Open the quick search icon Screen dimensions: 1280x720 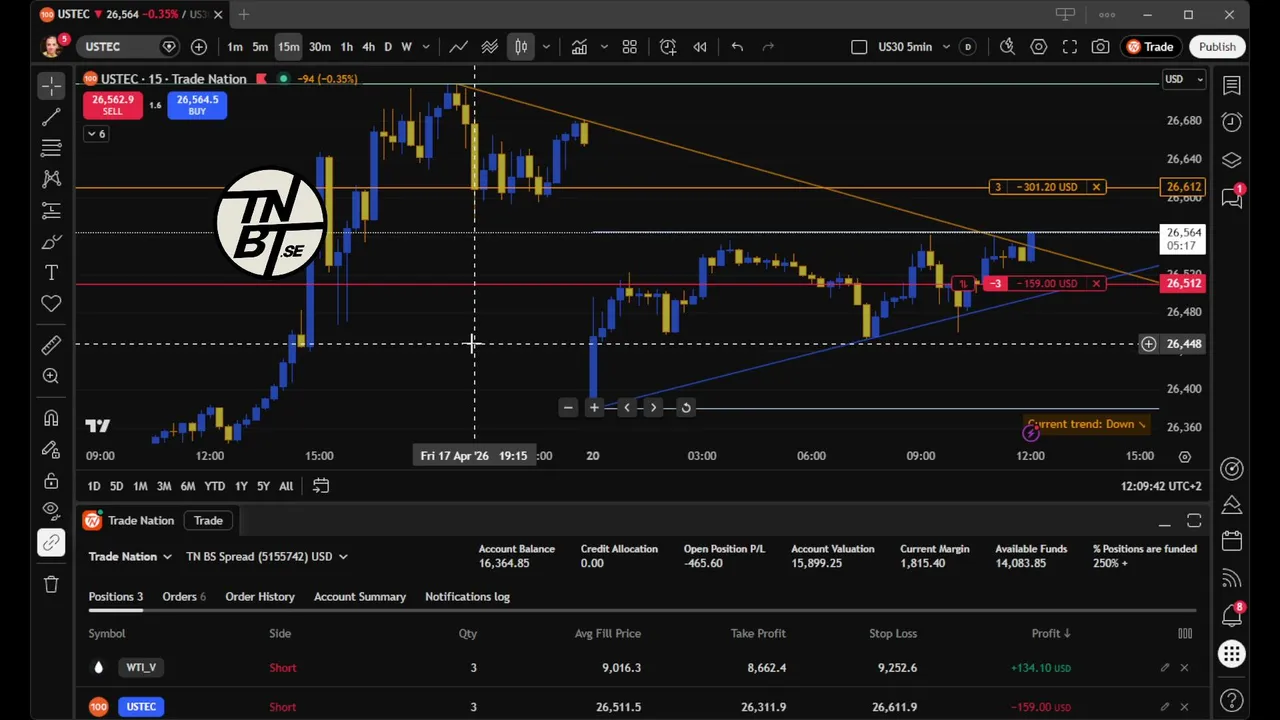coord(1007,47)
